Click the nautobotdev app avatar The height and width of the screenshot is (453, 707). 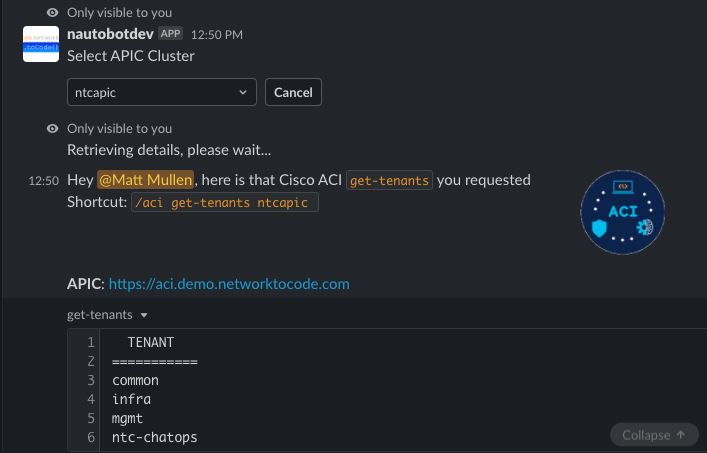(x=41, y=44)
